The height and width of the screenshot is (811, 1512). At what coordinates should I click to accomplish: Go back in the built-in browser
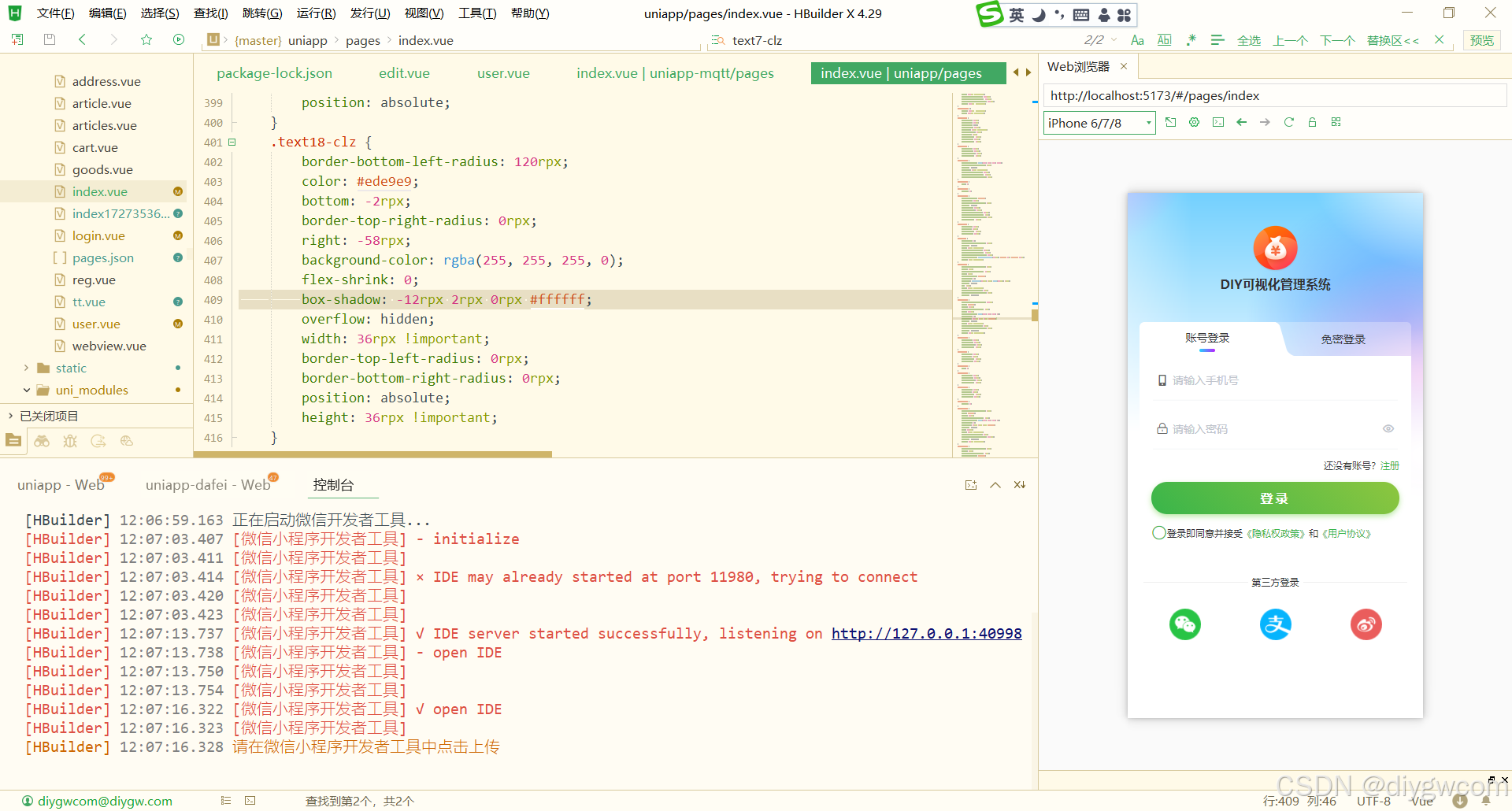(1242, 122)
